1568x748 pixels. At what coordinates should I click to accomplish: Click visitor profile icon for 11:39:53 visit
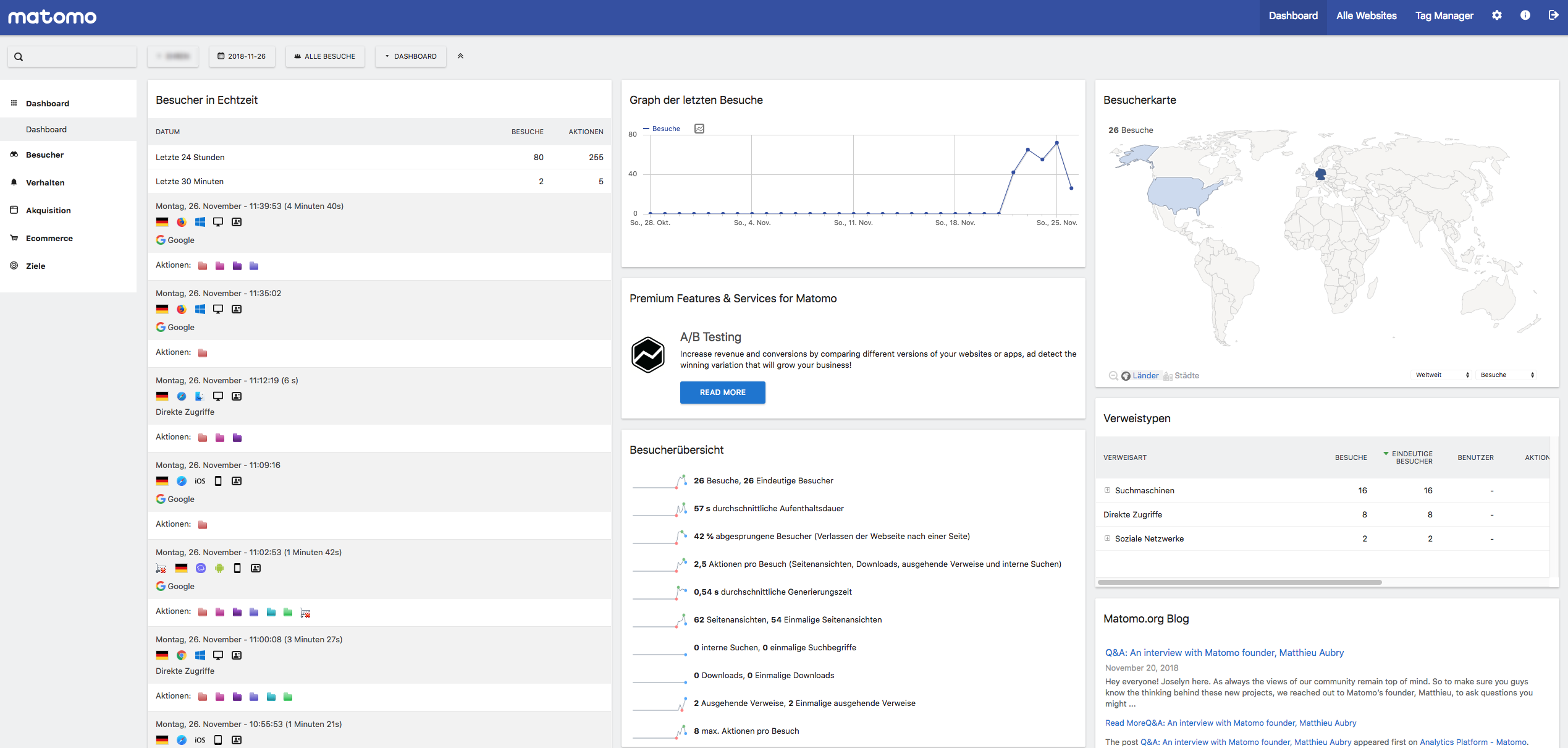(x=237, y=222)
